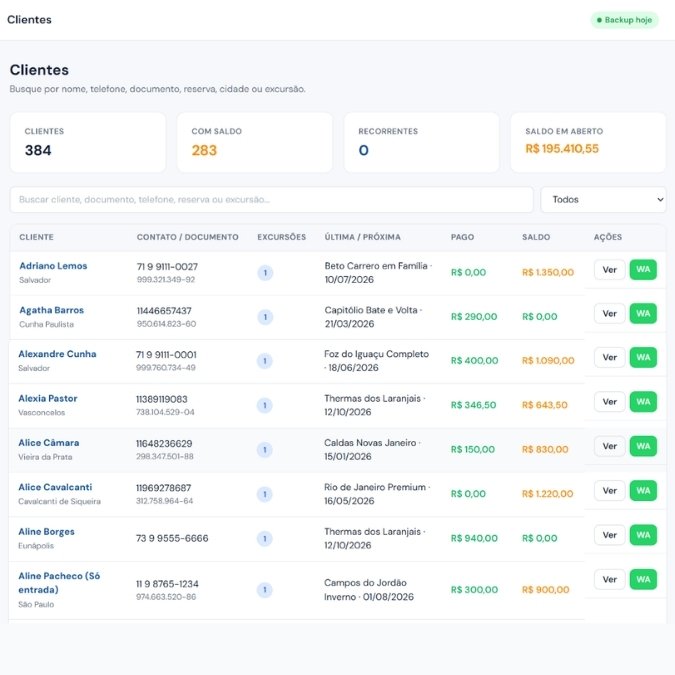Screen dimensions: 675x675
Task: Open WhatsApp for Aline Pacheco
Action: tap(643, 579)
